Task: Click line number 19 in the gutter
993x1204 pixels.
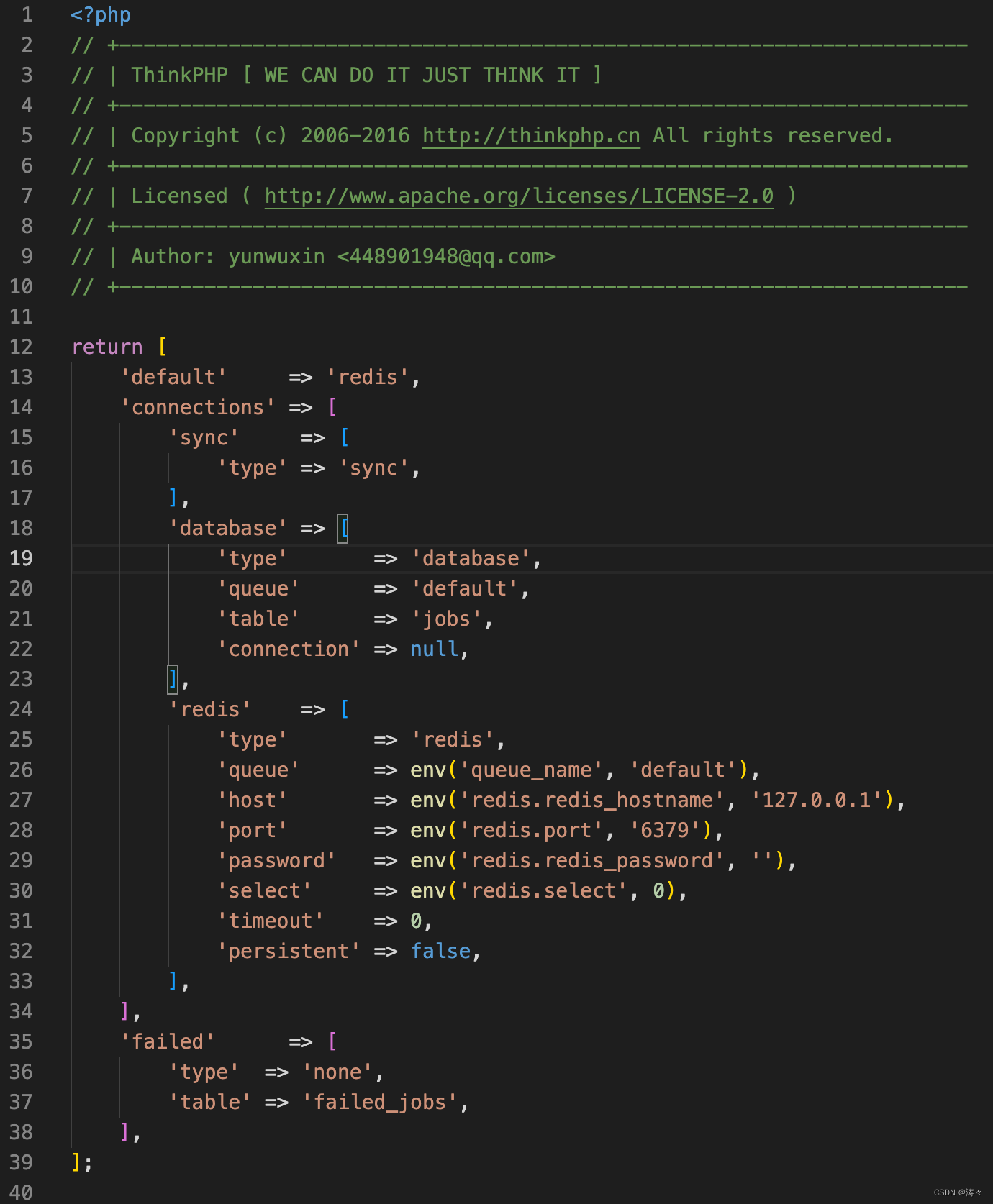Action: tap(21, 559)
